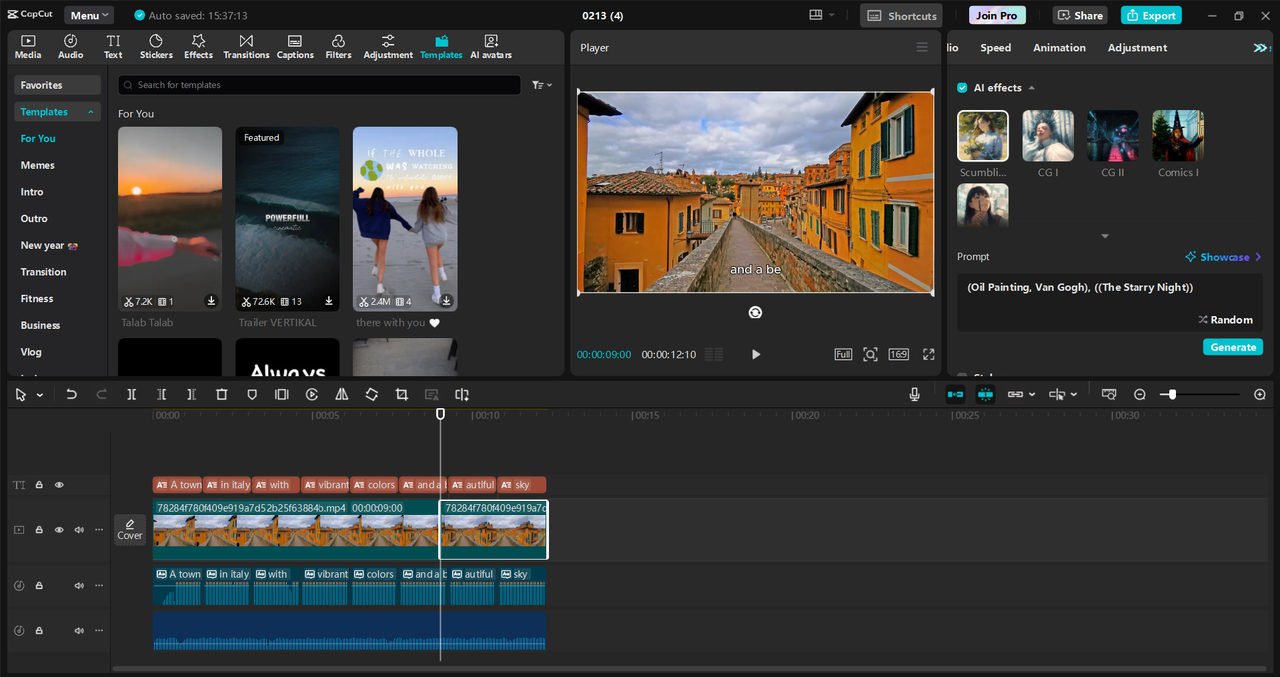Open the linkage options dropdown arrow

click(1032, 395)
